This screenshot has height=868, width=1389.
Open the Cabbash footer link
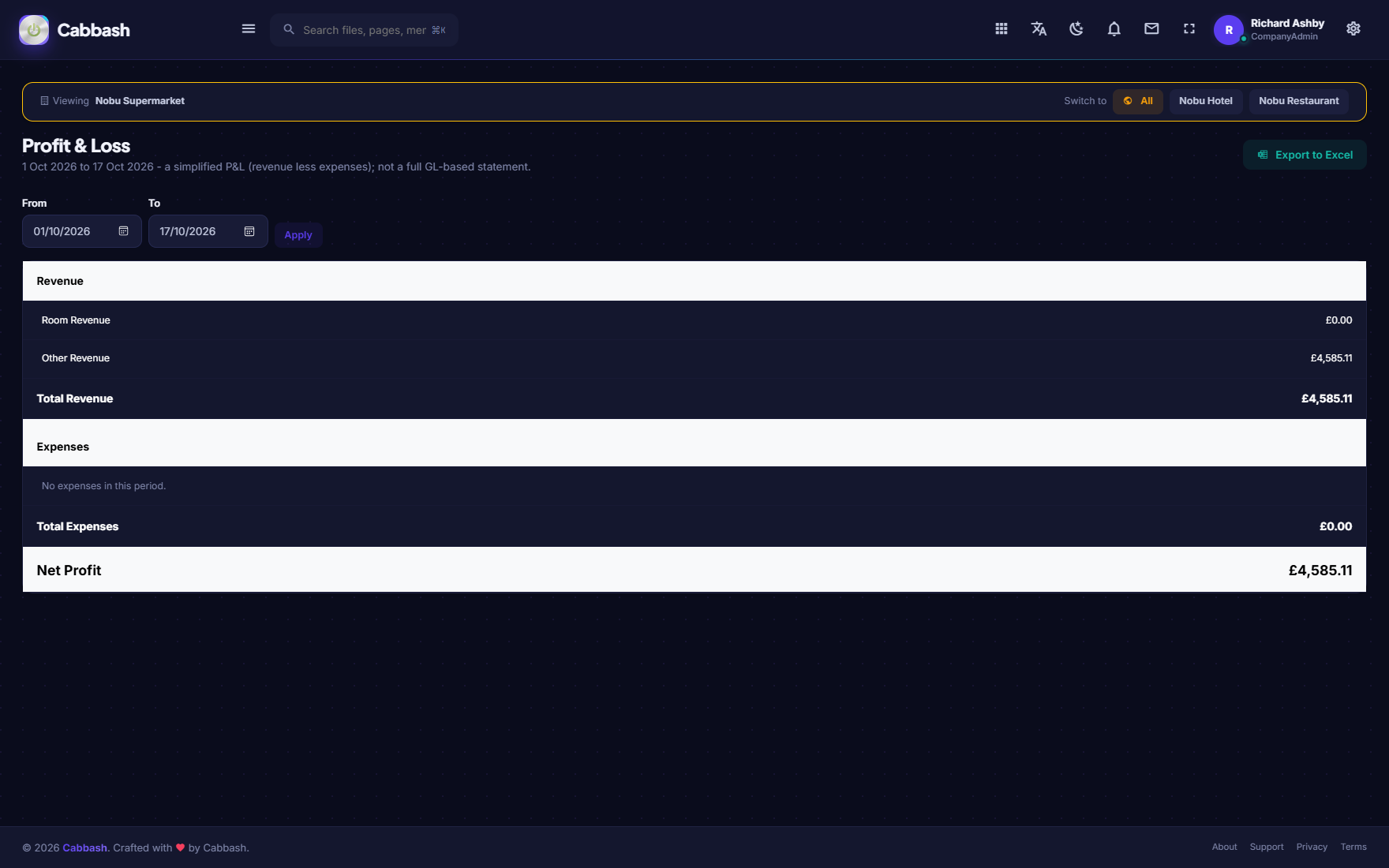coord(84,847)
